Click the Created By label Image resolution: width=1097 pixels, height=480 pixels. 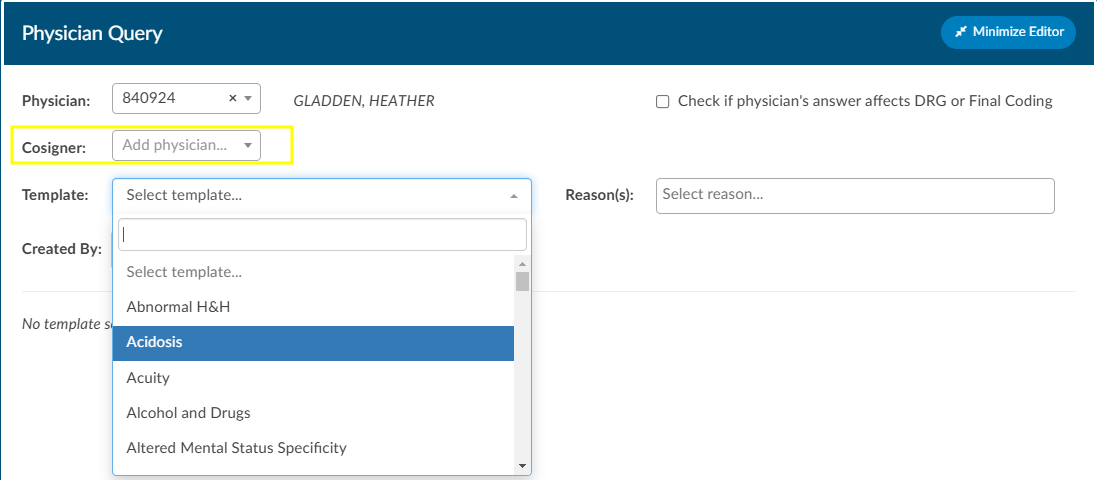[x=62, y=249]
